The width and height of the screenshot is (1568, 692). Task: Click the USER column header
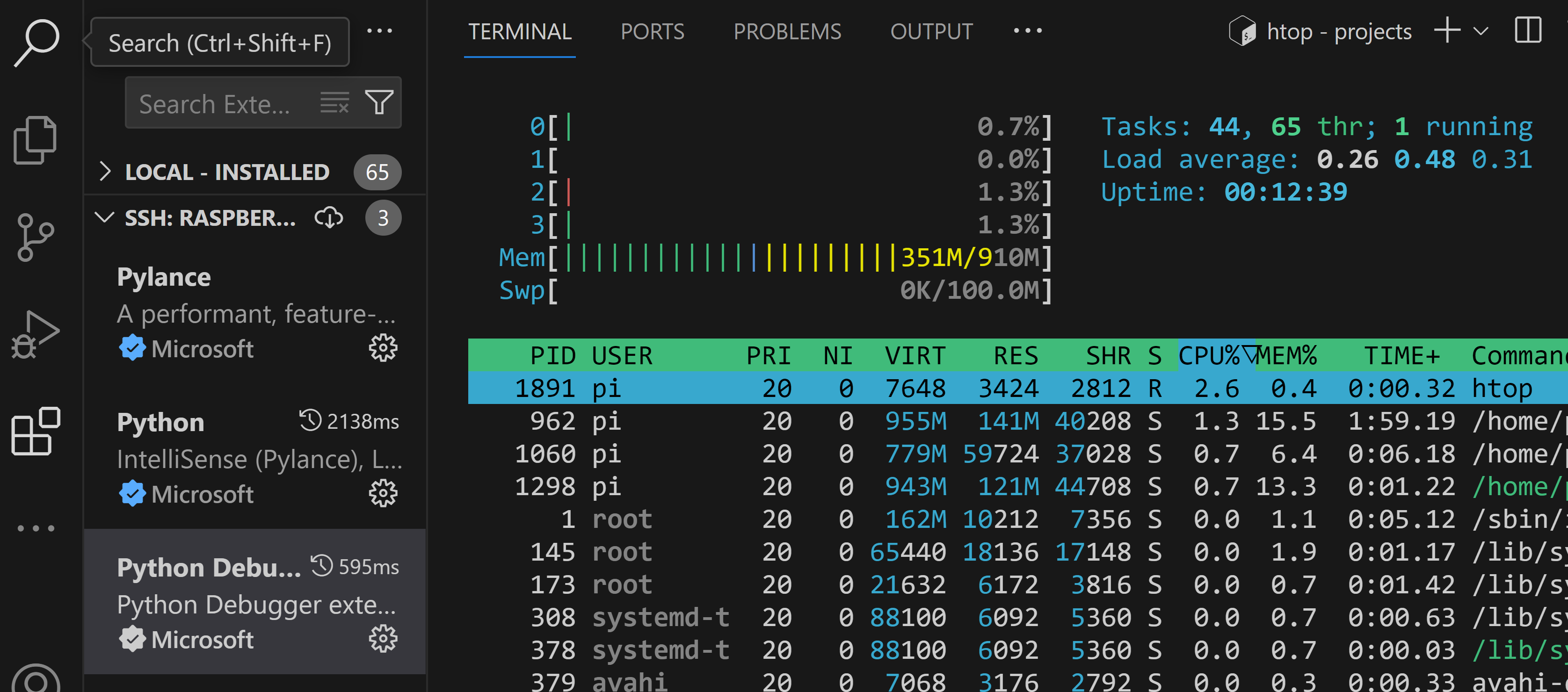[x=622, y=355]
